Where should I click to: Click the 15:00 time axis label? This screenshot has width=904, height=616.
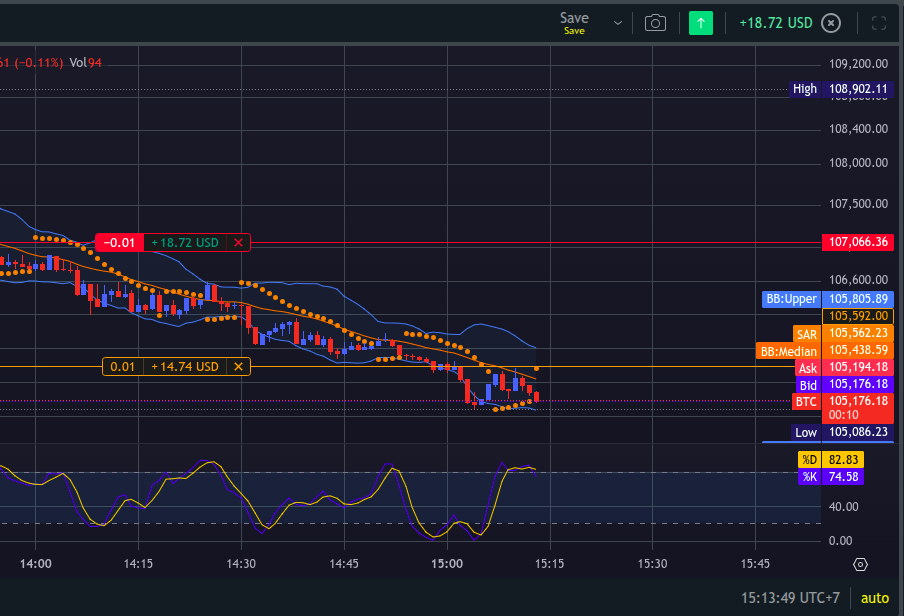point(447,564)
